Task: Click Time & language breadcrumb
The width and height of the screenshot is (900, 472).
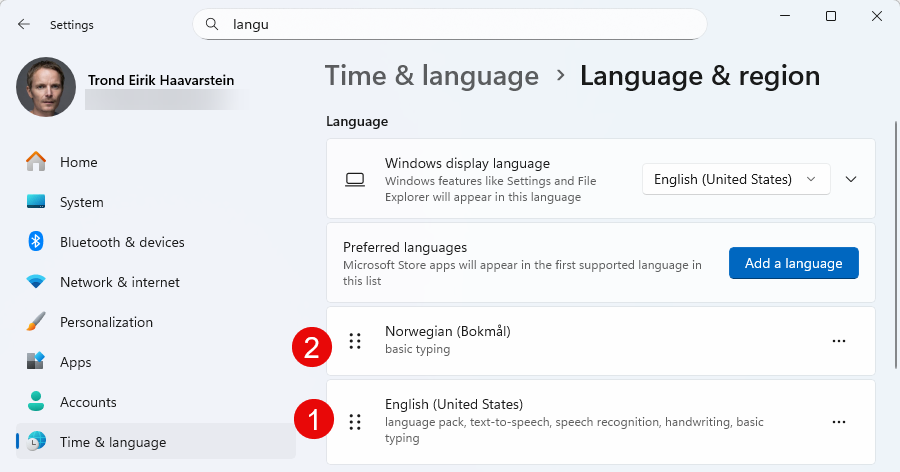Action: pos(432,76)
